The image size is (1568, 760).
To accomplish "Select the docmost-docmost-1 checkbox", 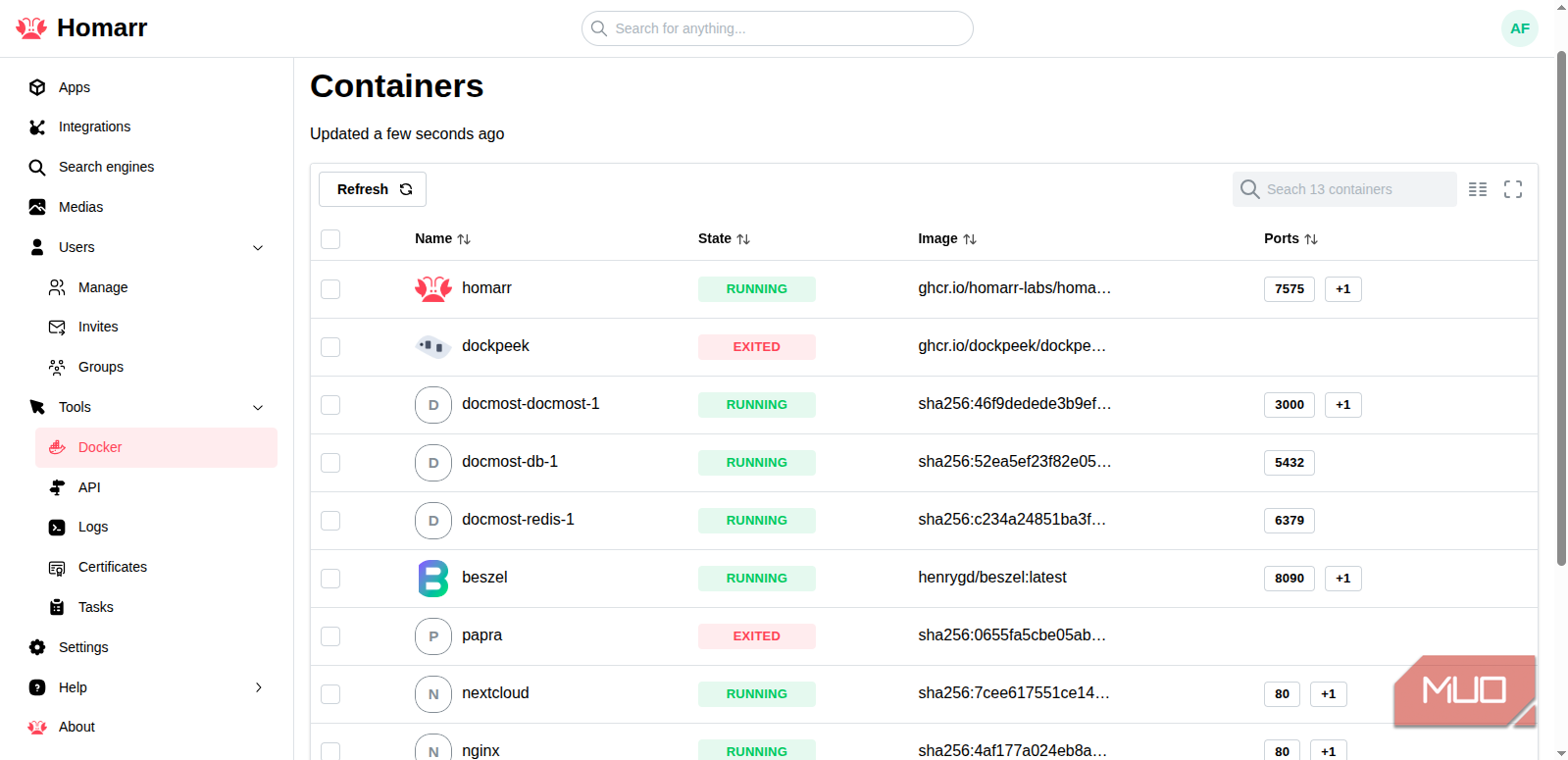I will [330, 405].
